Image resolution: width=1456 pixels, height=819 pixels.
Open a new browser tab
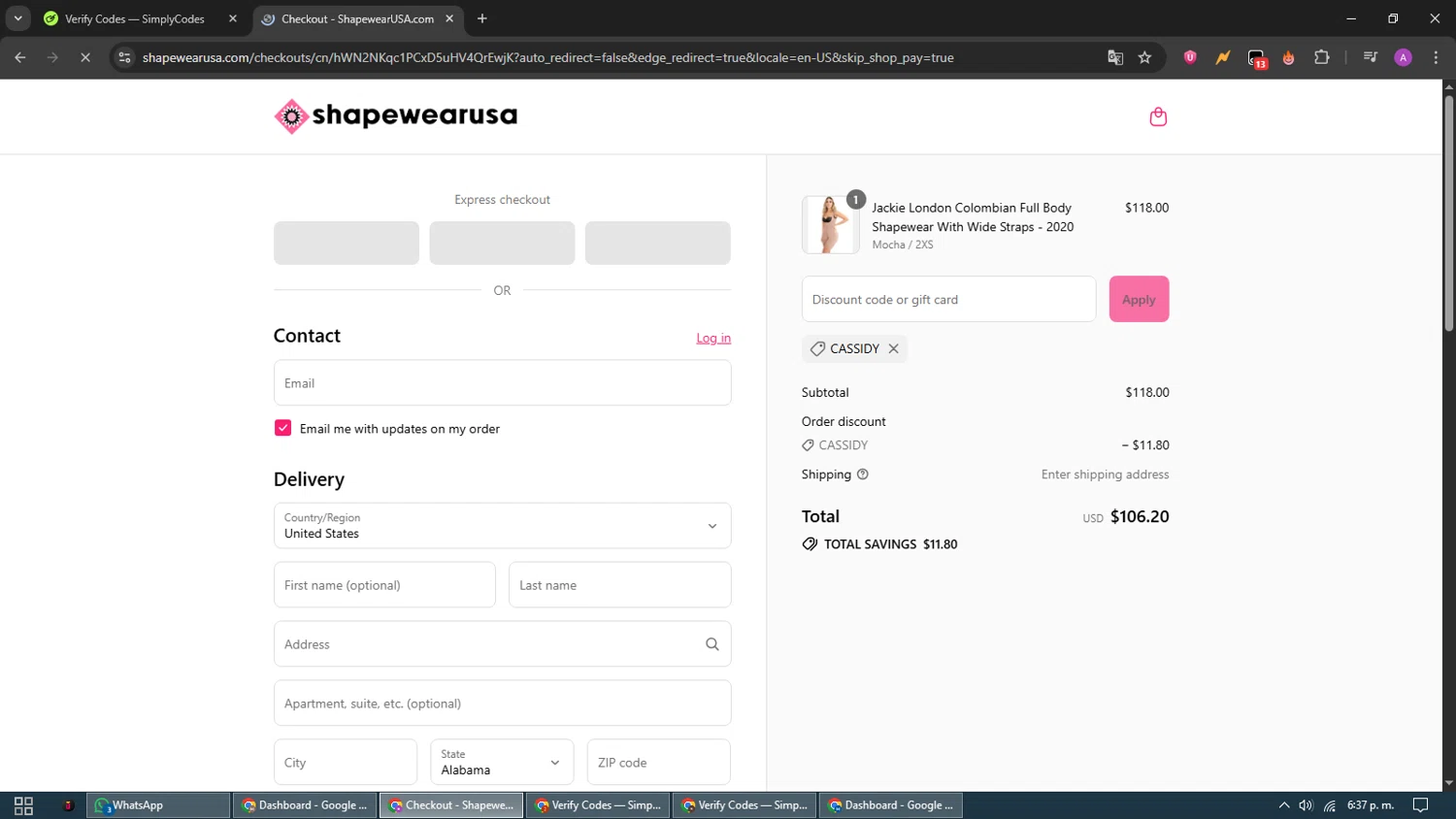[x=482, y=18]
